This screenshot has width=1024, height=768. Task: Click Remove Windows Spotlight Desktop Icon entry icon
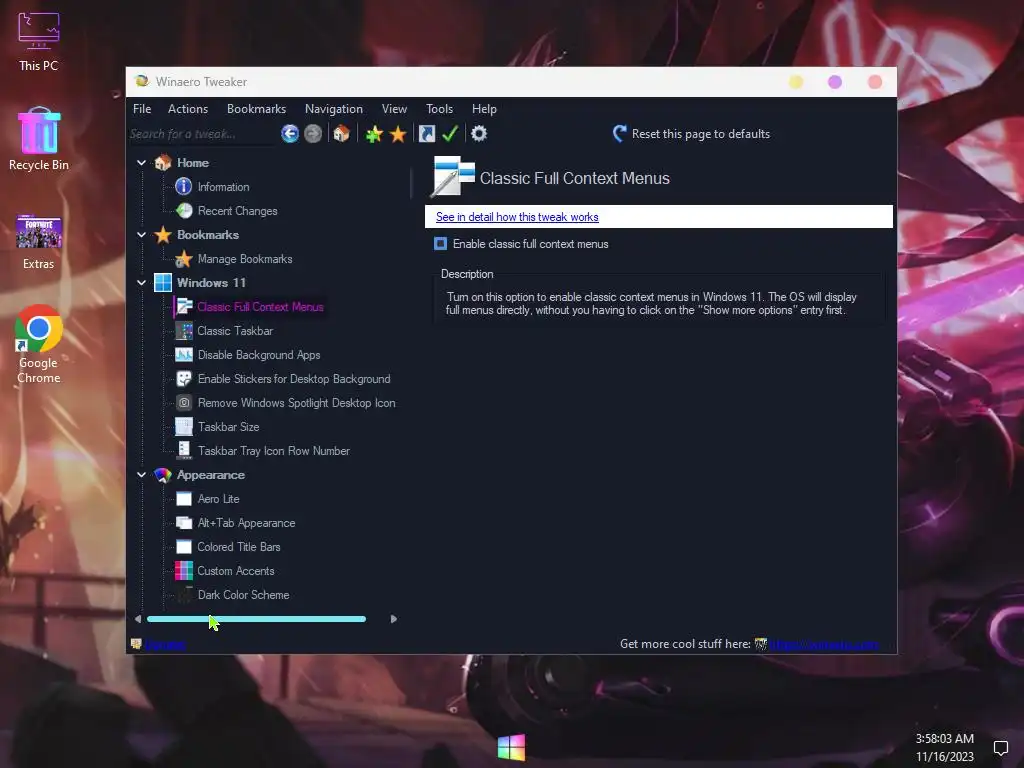[184, 403]
